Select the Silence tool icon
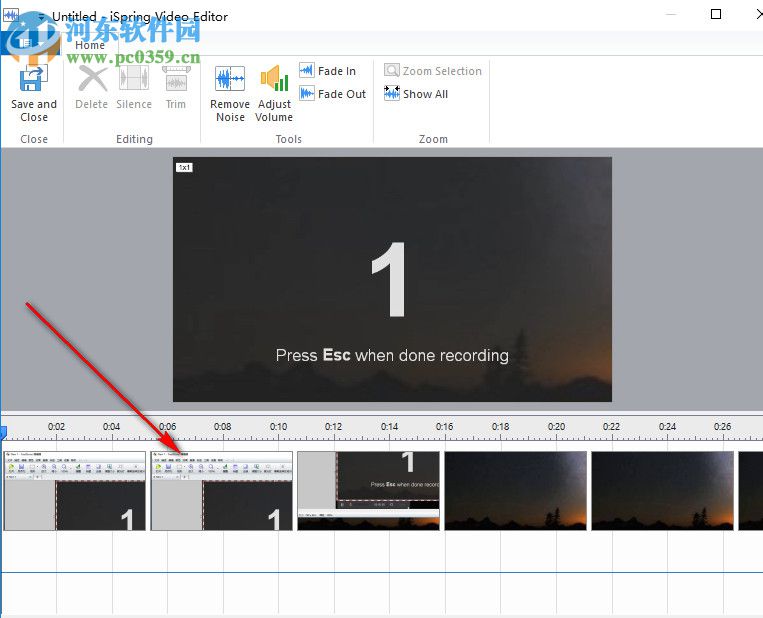The height and width of the screenshot is (618, 763). (x=134, y=78)
